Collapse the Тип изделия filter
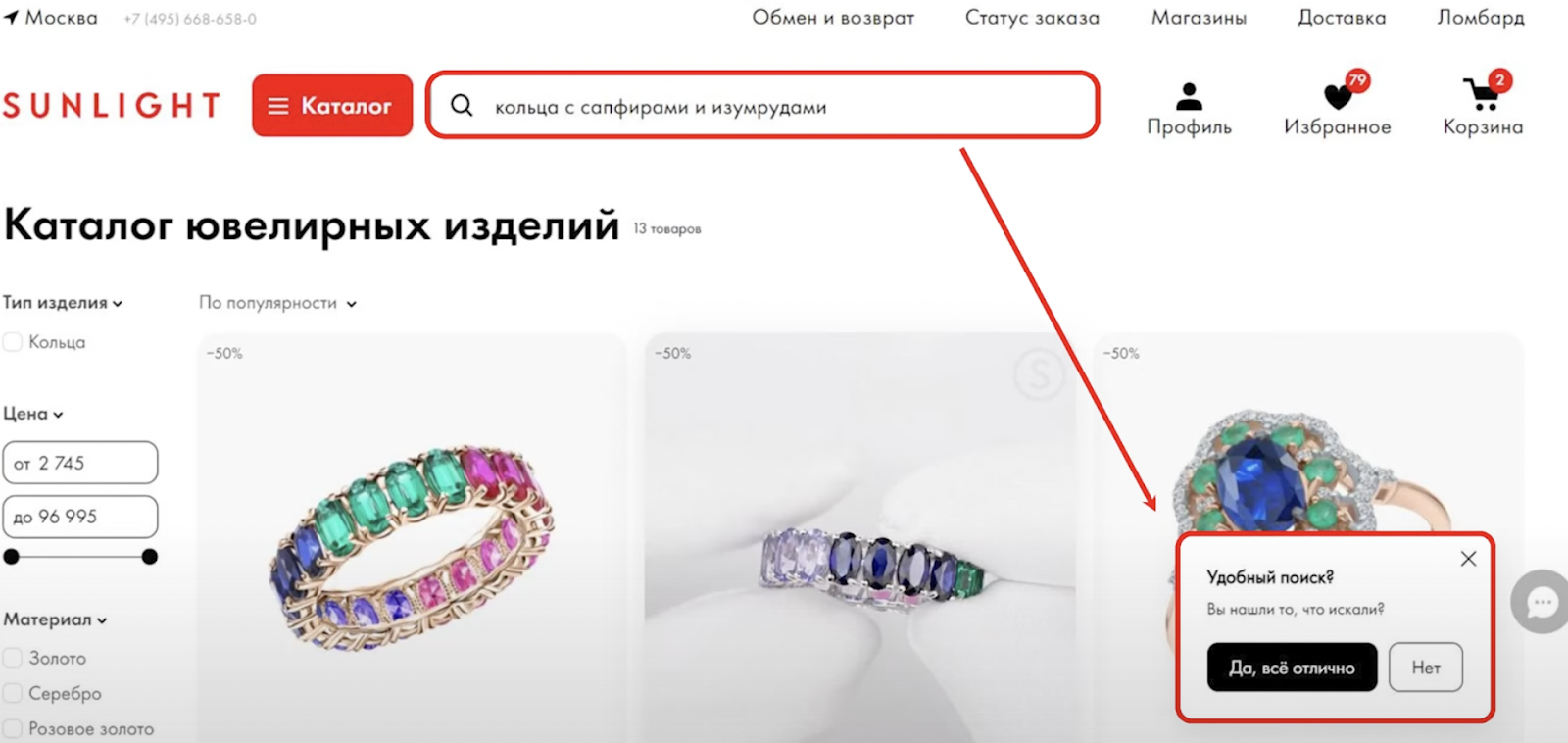 point(63,303)
